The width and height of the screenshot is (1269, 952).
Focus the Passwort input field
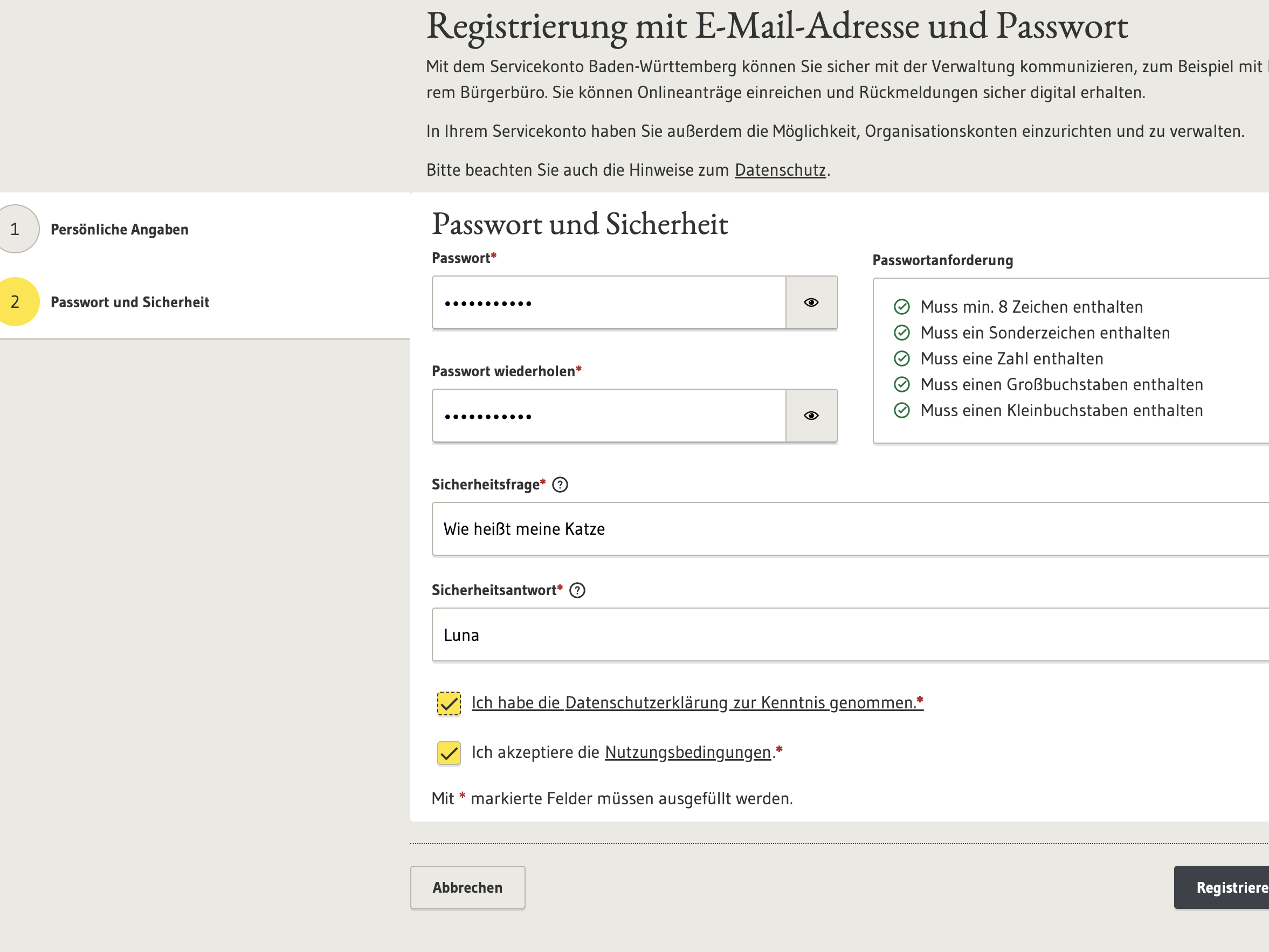tap(609, 302)
